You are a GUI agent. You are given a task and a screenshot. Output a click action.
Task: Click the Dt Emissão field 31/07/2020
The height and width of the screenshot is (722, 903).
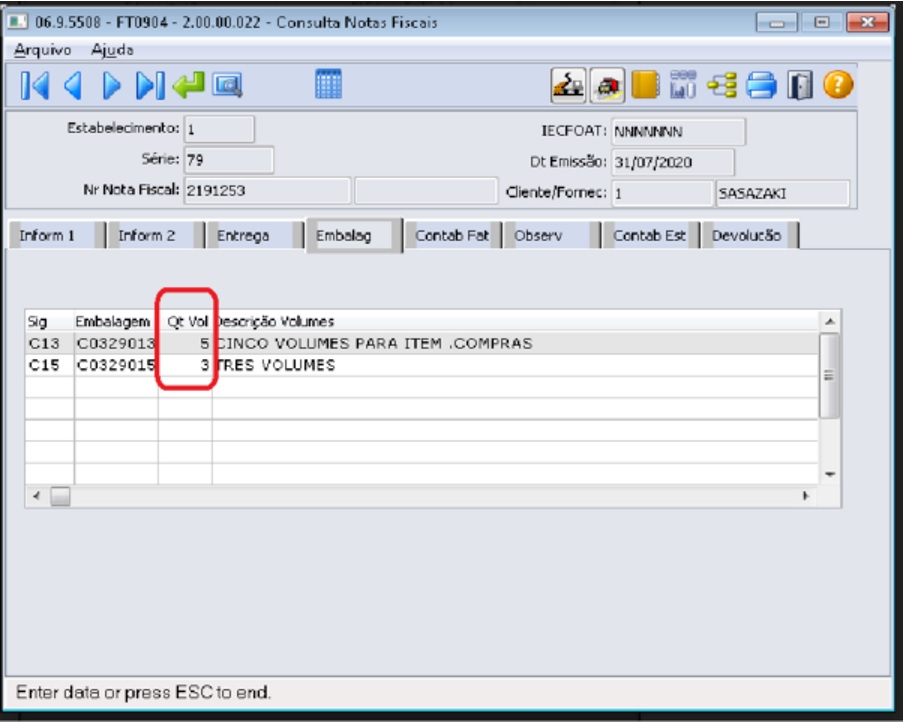click(x=673, y=162)
